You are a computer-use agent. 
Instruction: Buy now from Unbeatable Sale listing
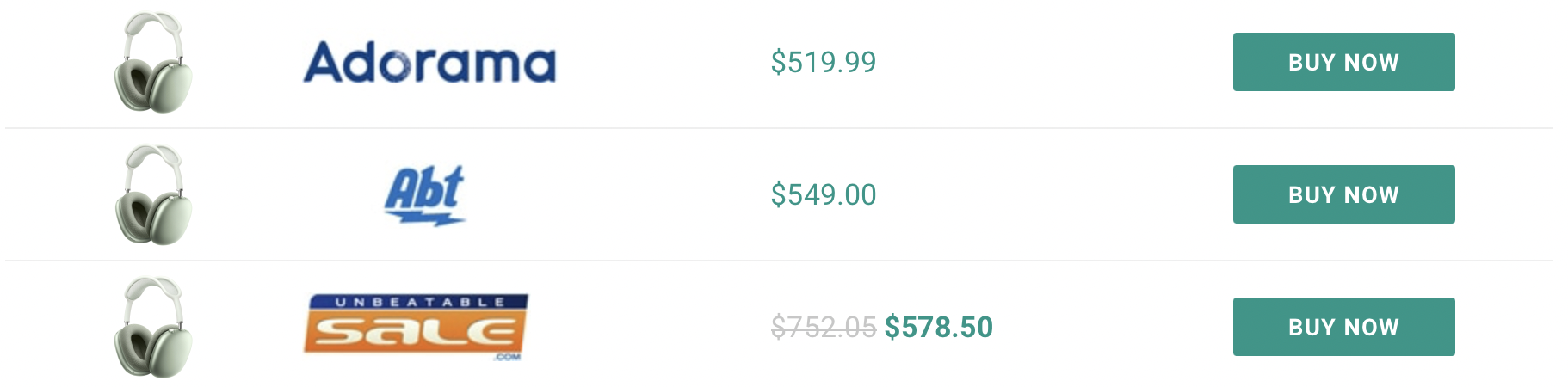(1343, 327)
